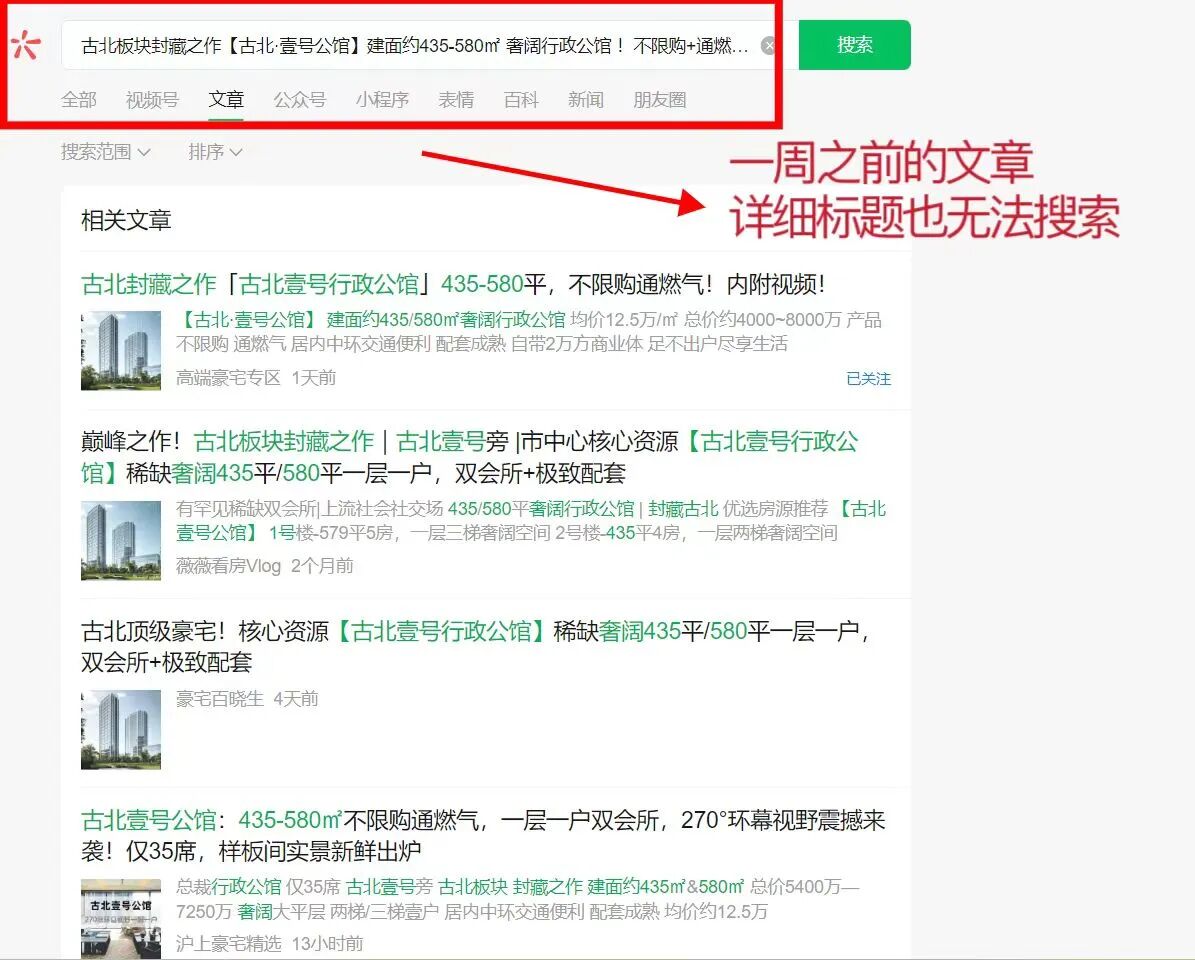Switch to the 表情 tab
The height and width of the screenshot is (960, 1195).
[x=457, y=100]
